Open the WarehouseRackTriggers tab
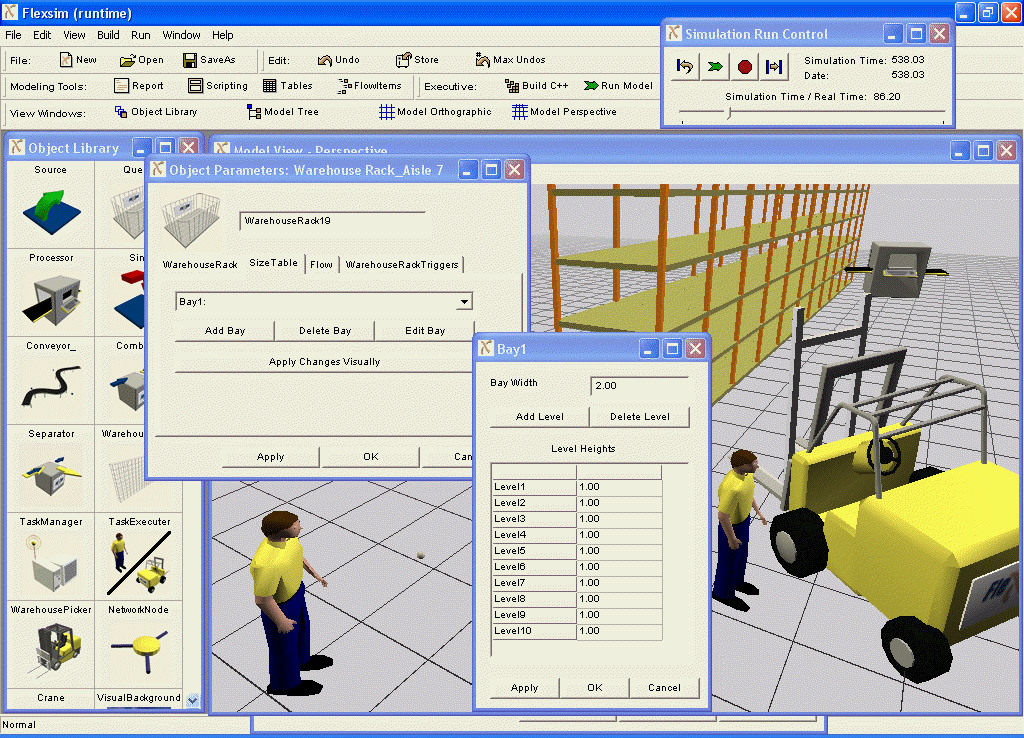Viewport: 1024px width, 738px height. 402,265
